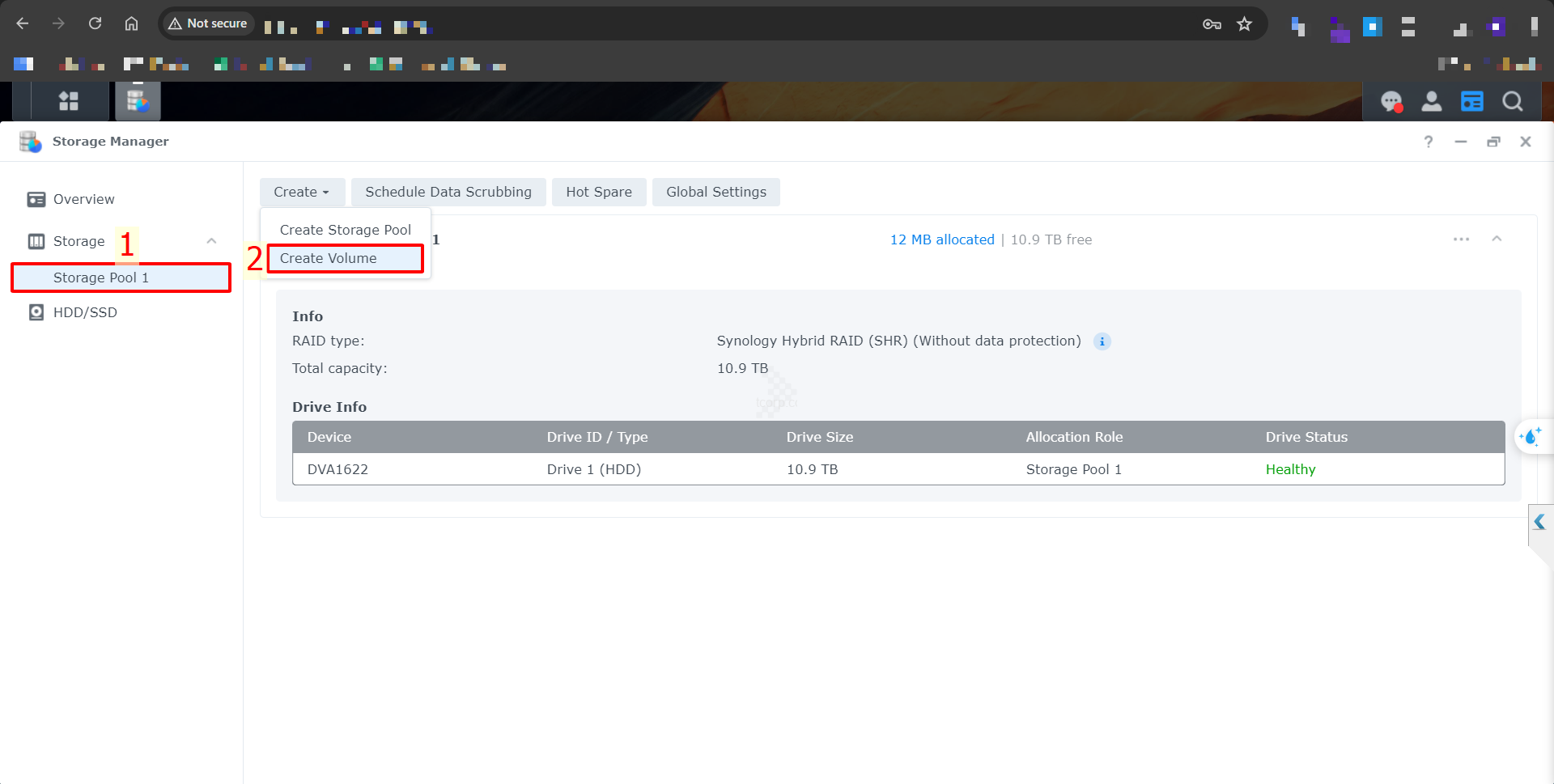Open Storage Manager help question mark
1554x784 pixels.
pos(1429,142)
